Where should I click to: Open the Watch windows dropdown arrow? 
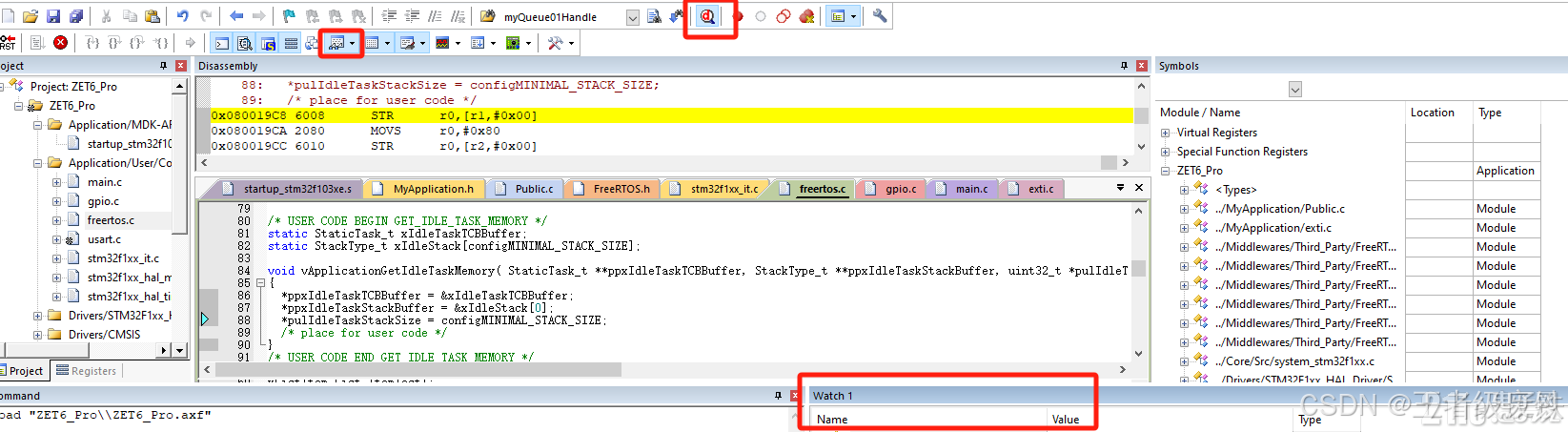(352, 43)
